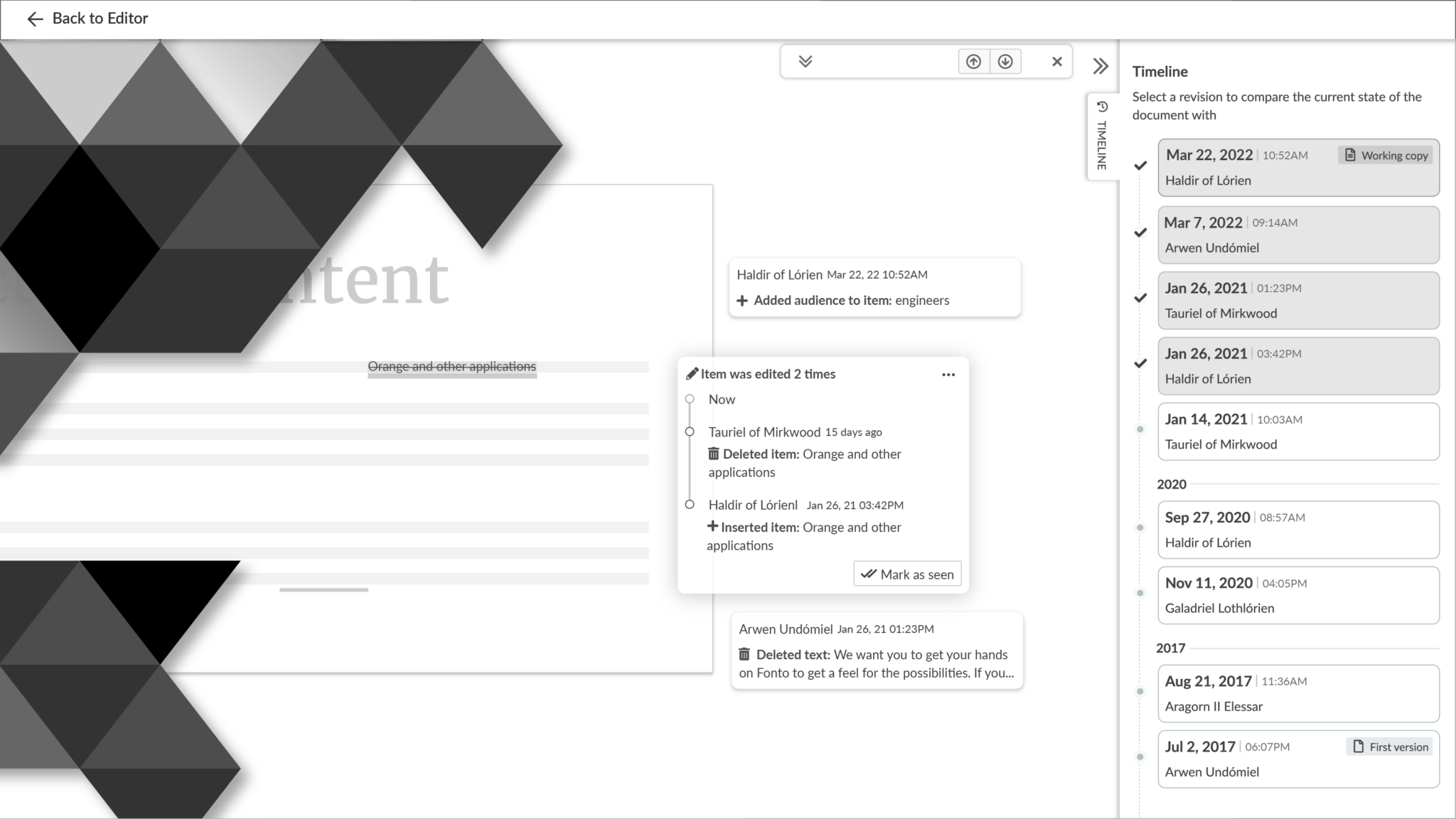
Task: Expand the change card with the double-down chevron
Action: 805,61
